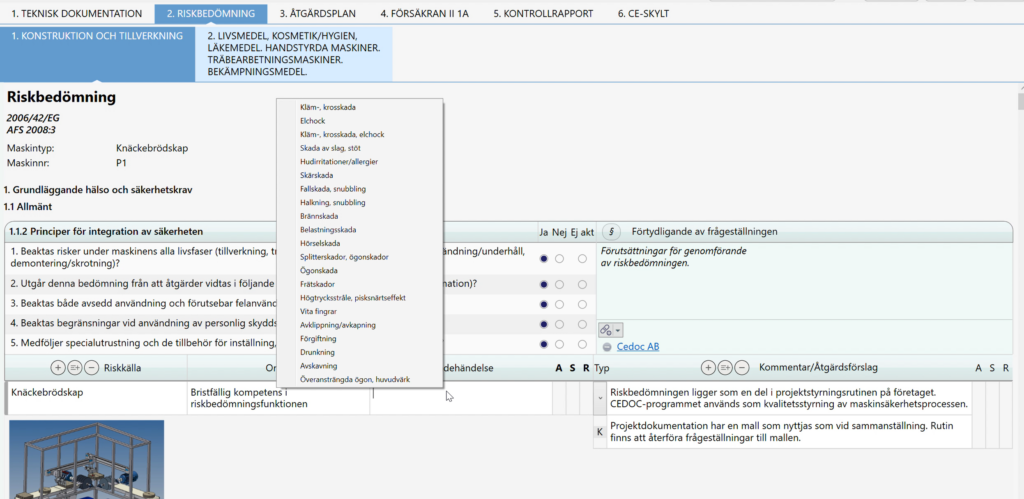Select Ja for question 3 avsedd användning
This screenshot has width=1024, height=499.
coord(543,304)
